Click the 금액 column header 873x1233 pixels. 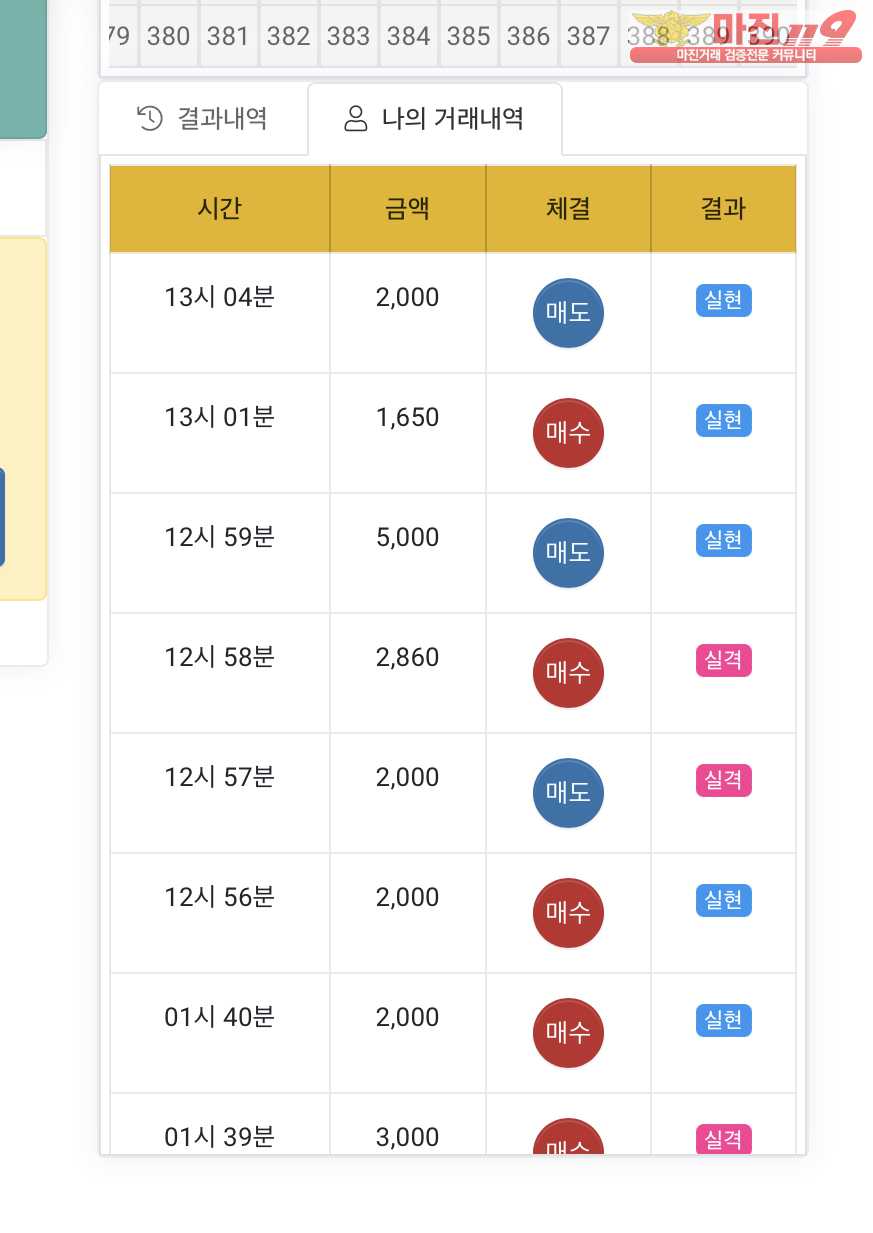click(407, 208)
